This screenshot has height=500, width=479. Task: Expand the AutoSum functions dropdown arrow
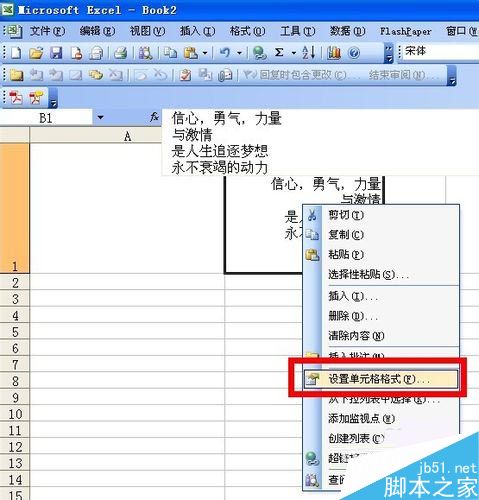(294, 53)
